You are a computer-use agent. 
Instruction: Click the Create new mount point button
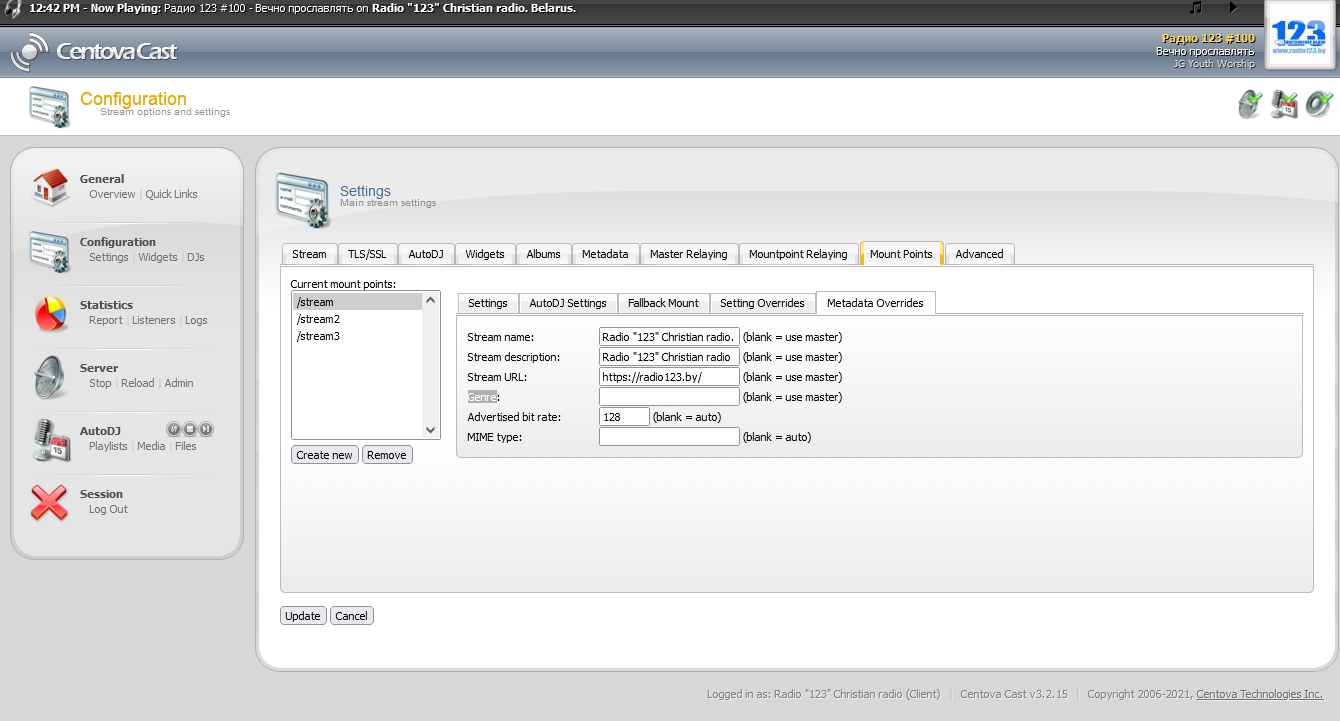tap(324, 455)
